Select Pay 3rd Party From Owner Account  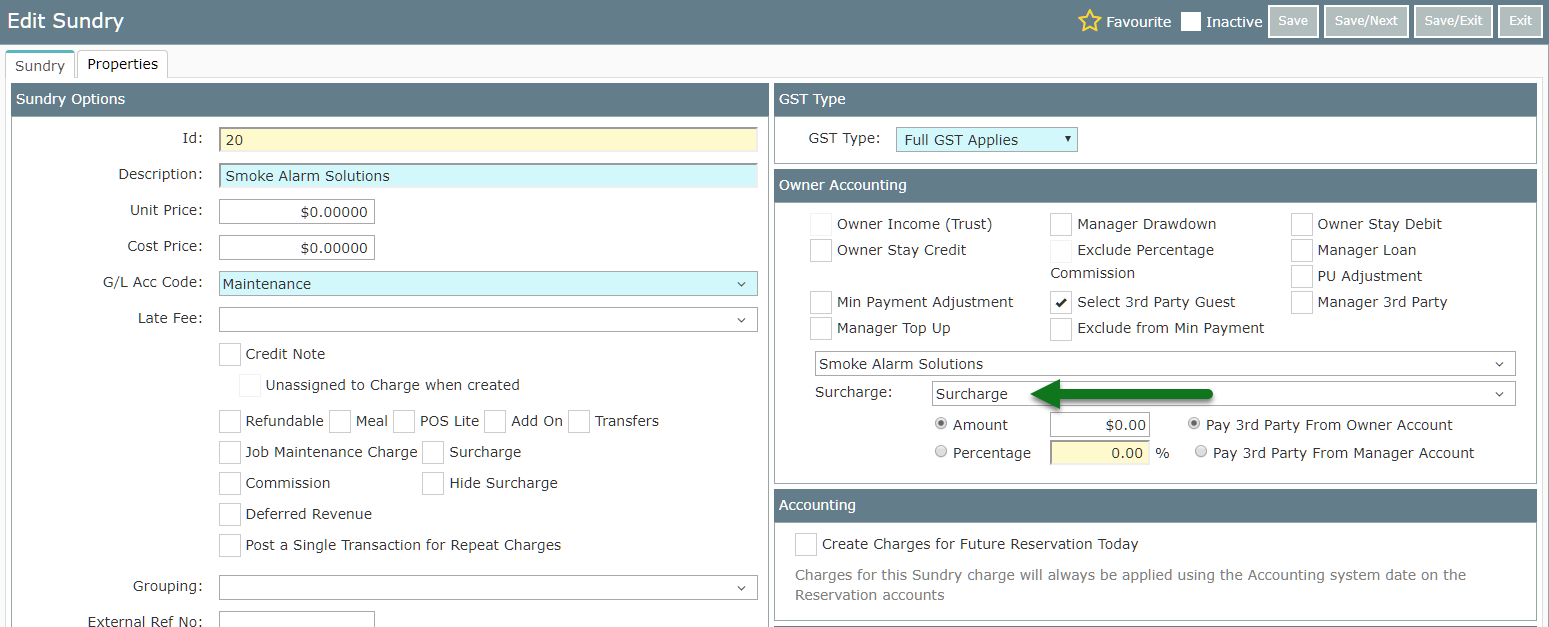tap(1194, 424)
